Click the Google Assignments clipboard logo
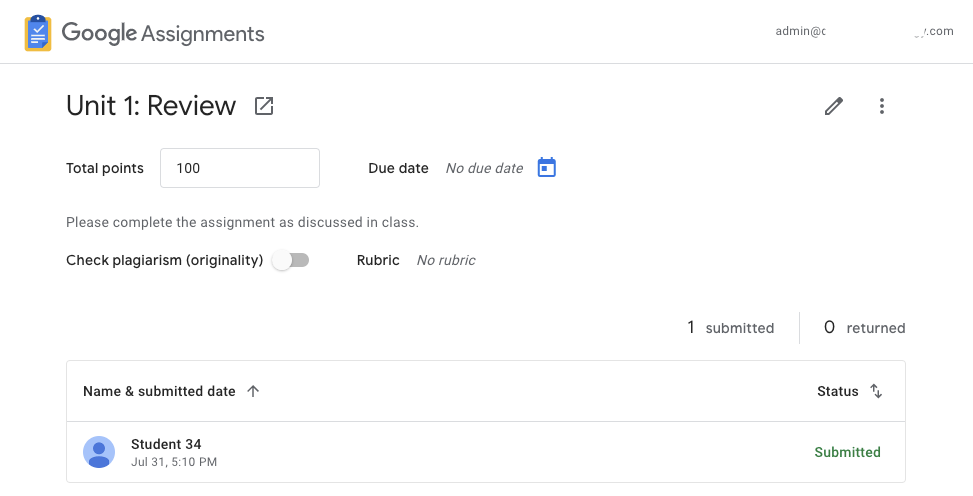This screenshot has width=973, height=496. 38,33
